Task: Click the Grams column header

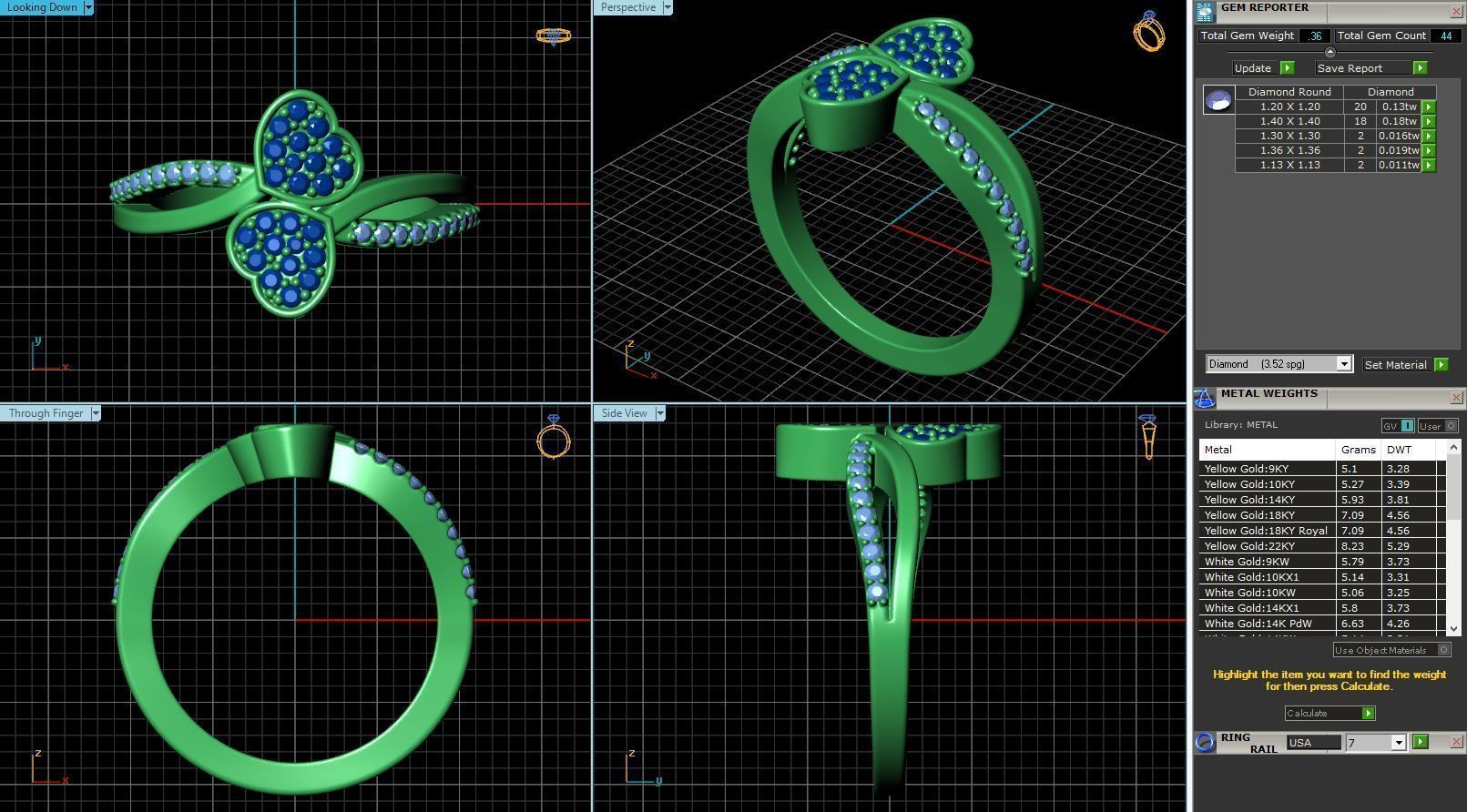Action: 1358,450
